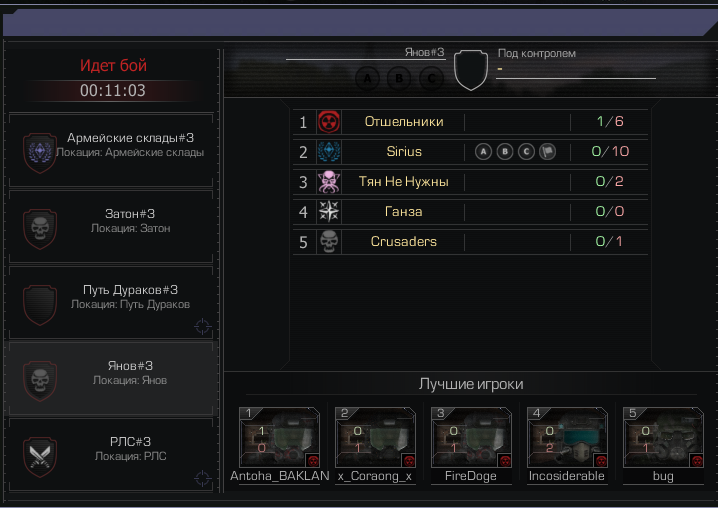Click the gray skull emblem of Crusaders
The image size is (718, 508).
[329, 242]
